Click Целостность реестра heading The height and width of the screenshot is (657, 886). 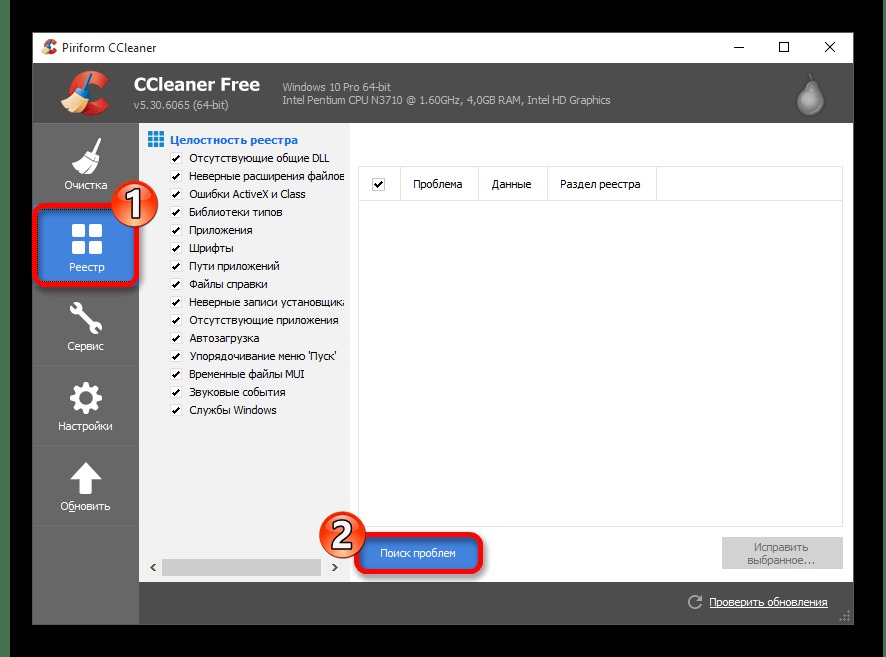pos(234,140)
